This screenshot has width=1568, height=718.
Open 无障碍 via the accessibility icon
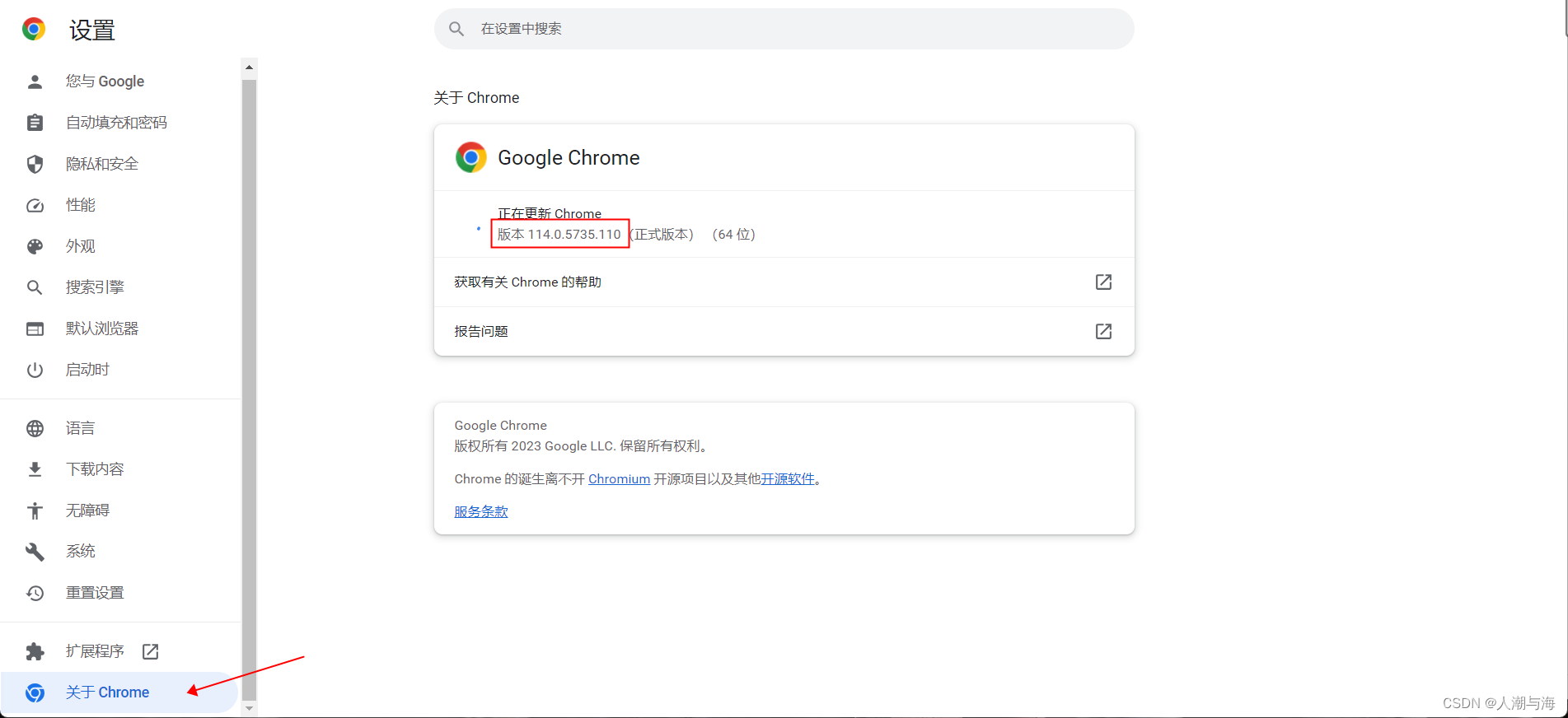point(35,510)
